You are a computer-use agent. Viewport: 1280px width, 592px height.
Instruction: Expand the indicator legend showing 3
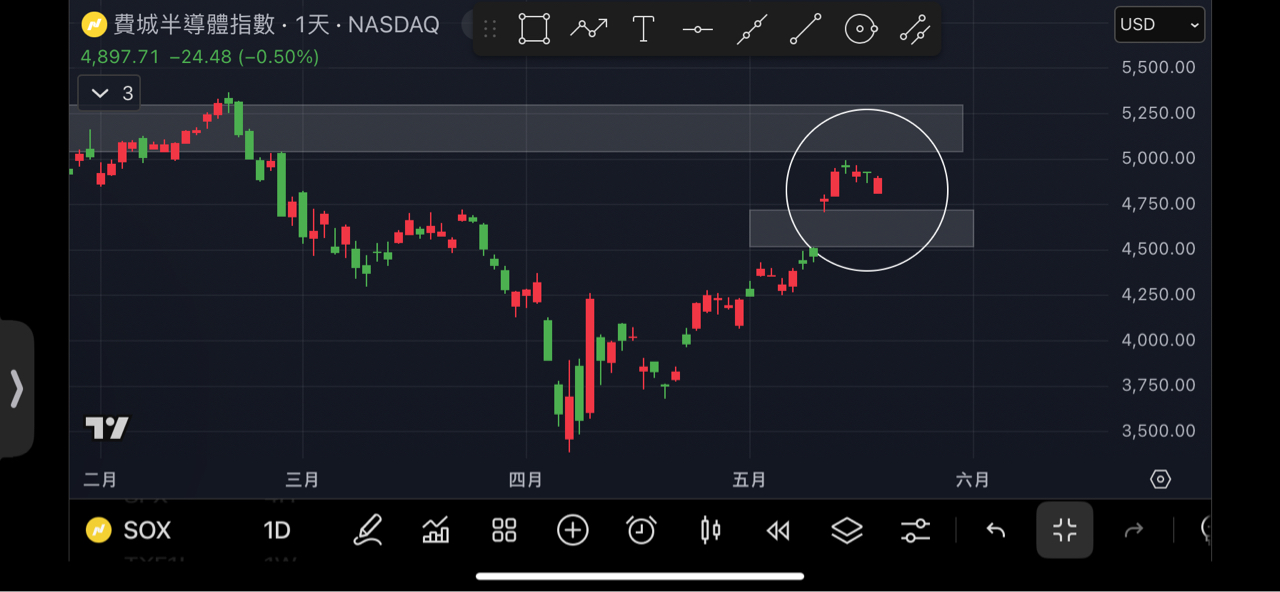tap(110, 93)
